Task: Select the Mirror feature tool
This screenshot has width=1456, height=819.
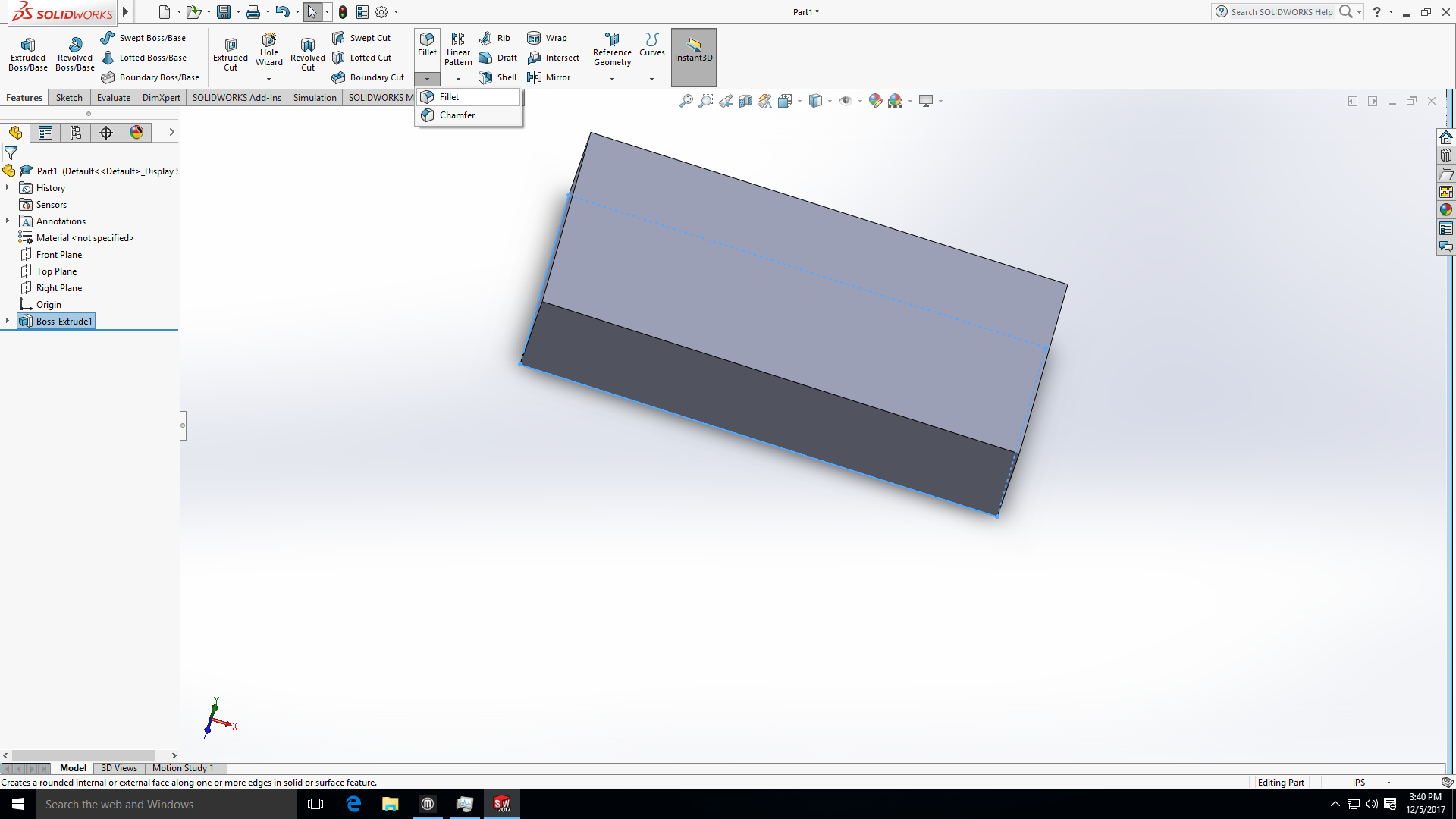Action: [x=549, y=77]
